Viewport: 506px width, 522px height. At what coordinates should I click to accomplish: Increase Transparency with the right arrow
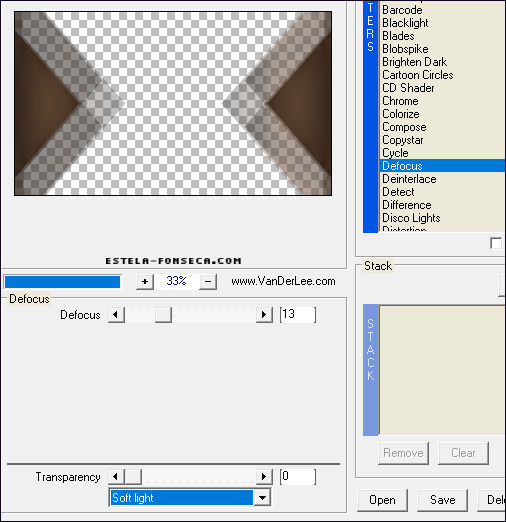(x=264, y=477)
